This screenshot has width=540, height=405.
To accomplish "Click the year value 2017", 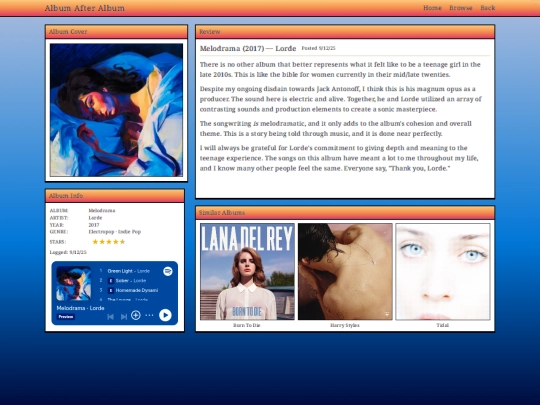I will [x=94, y=225].
